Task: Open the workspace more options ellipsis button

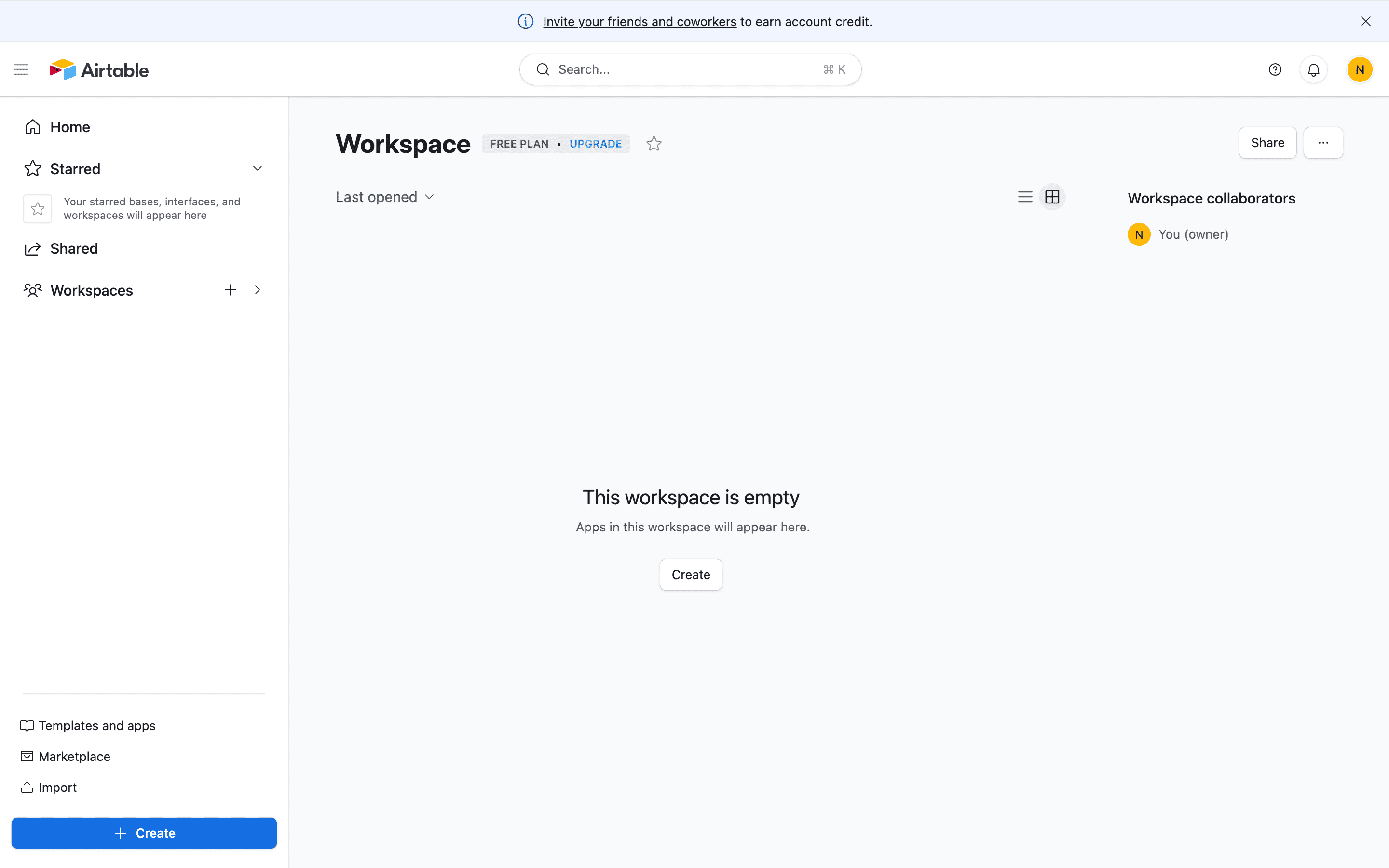Action: [1323, 142]
